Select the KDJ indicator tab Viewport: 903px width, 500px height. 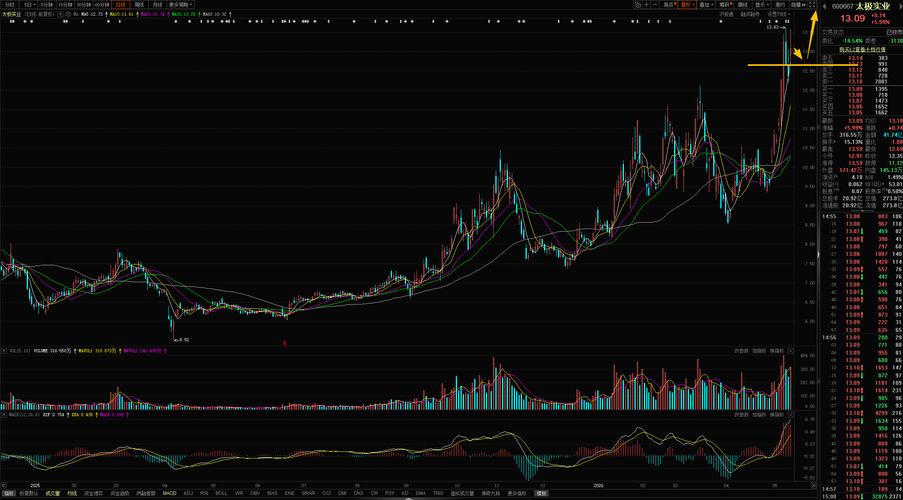pyautogui.click(x=188, y=494)
